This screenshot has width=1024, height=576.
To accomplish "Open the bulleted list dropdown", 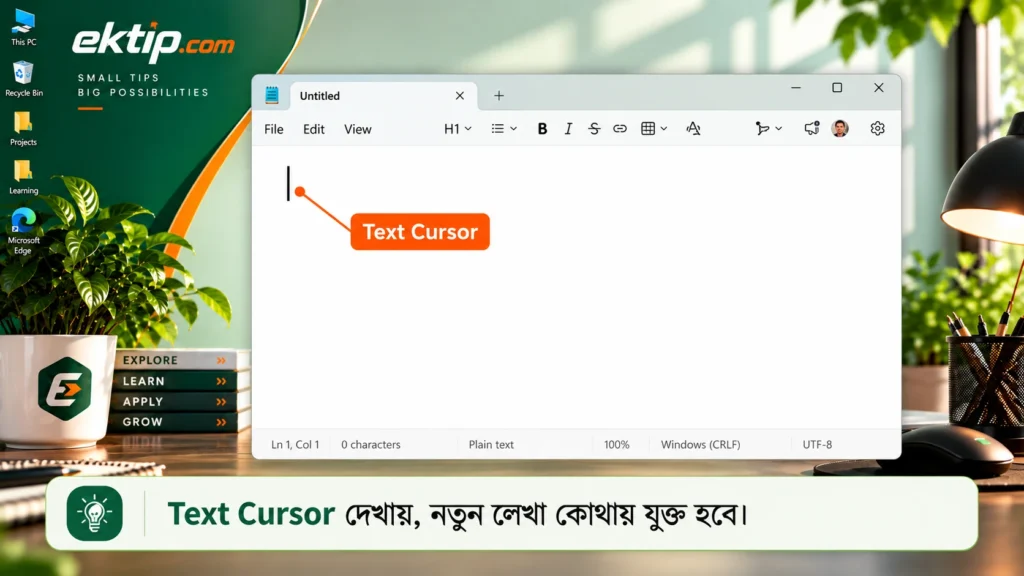I will coord(504,129).
